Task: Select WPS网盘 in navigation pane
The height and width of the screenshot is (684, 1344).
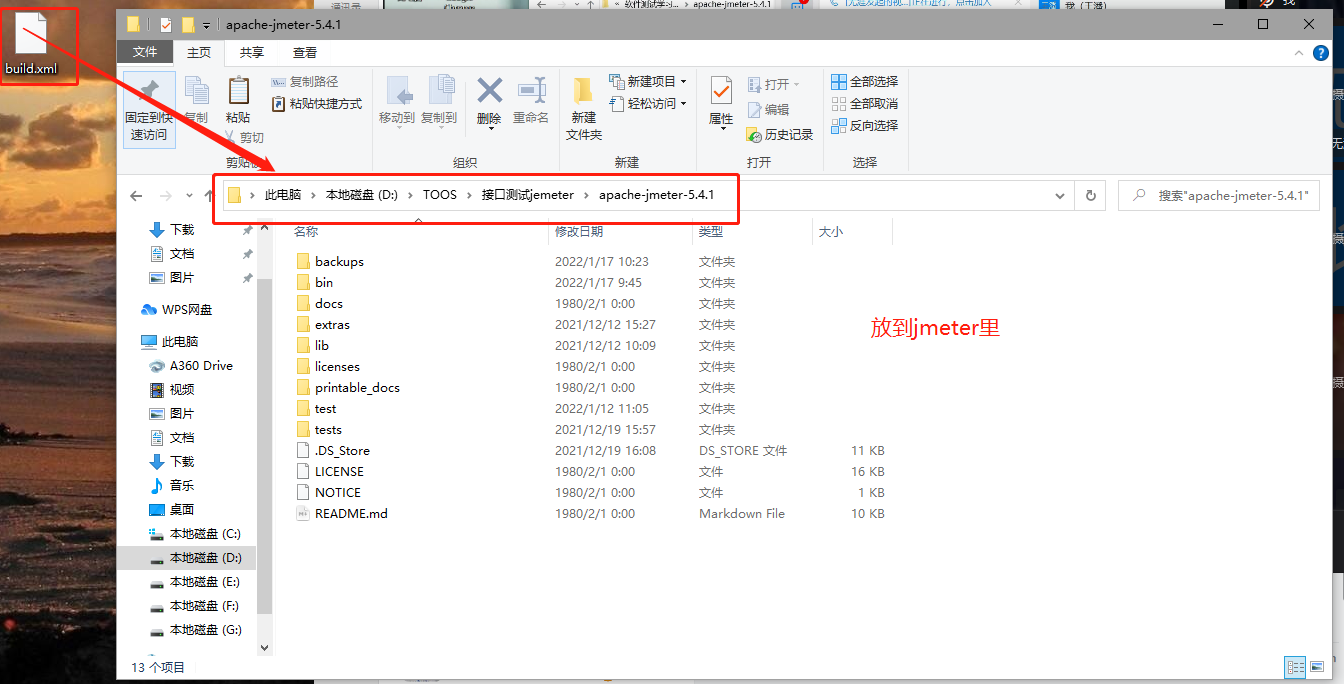Action: click(187, 310)
